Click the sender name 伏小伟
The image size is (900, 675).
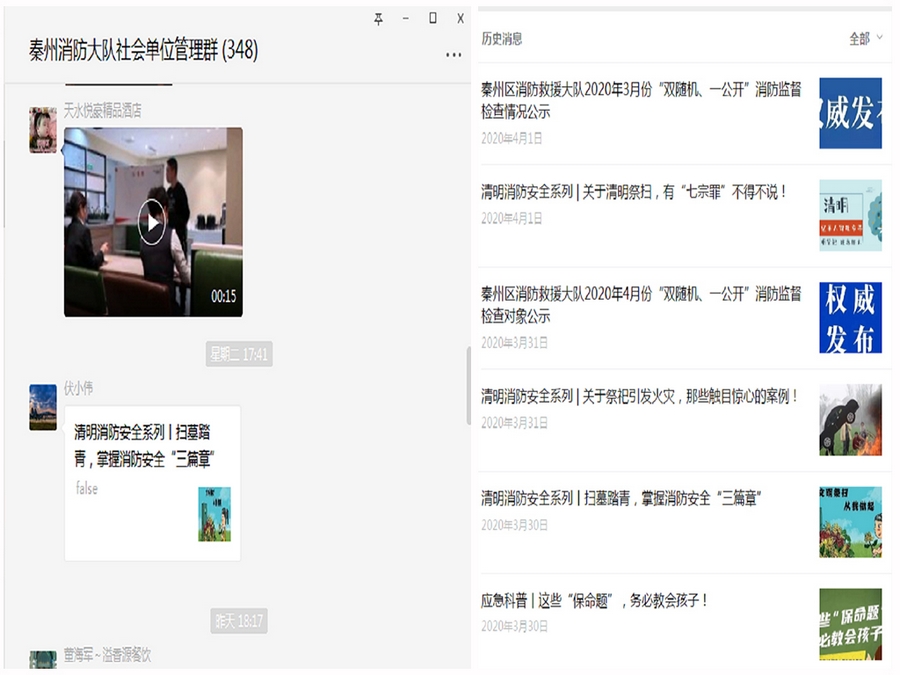[78, 388]
